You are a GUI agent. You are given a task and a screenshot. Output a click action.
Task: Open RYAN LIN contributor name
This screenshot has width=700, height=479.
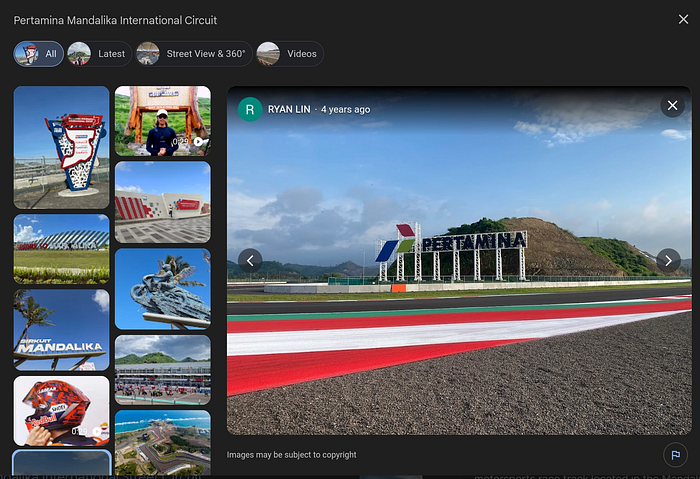pos(289,109)
